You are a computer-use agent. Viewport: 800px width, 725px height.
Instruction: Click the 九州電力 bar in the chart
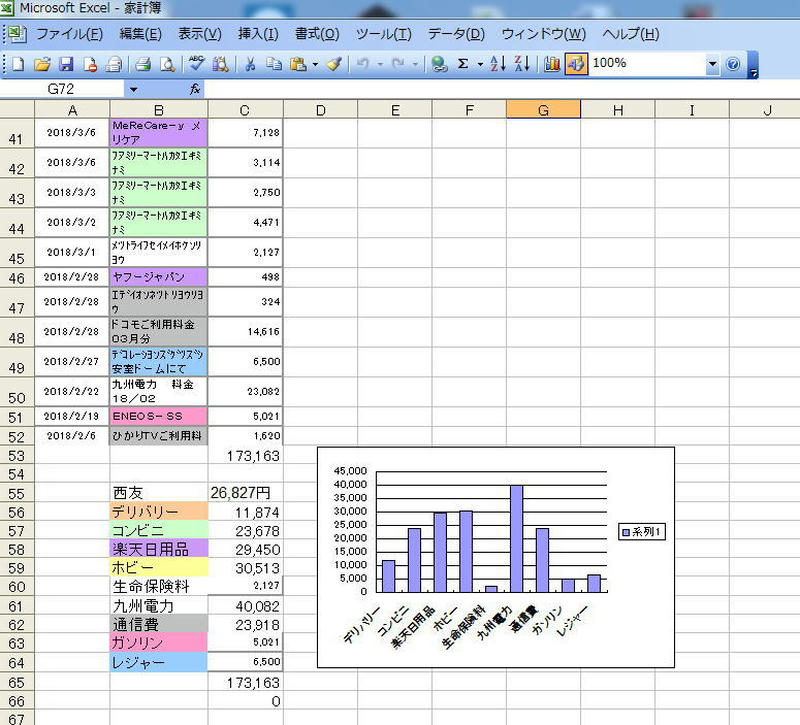[516, 539]
